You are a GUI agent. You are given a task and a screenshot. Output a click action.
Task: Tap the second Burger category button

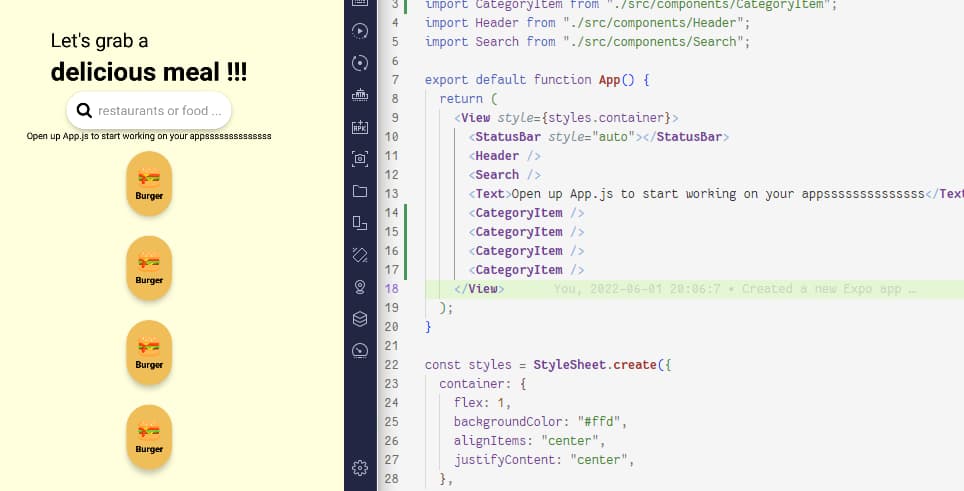coord(149,268)
